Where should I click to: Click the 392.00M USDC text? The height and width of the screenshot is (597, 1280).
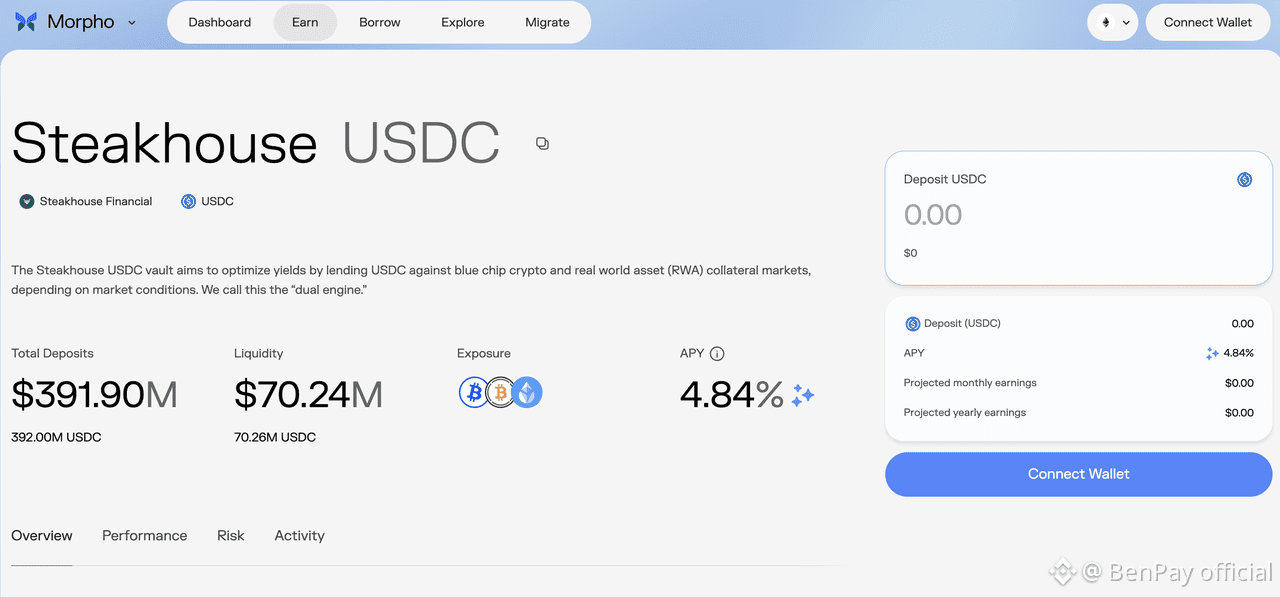56,437
